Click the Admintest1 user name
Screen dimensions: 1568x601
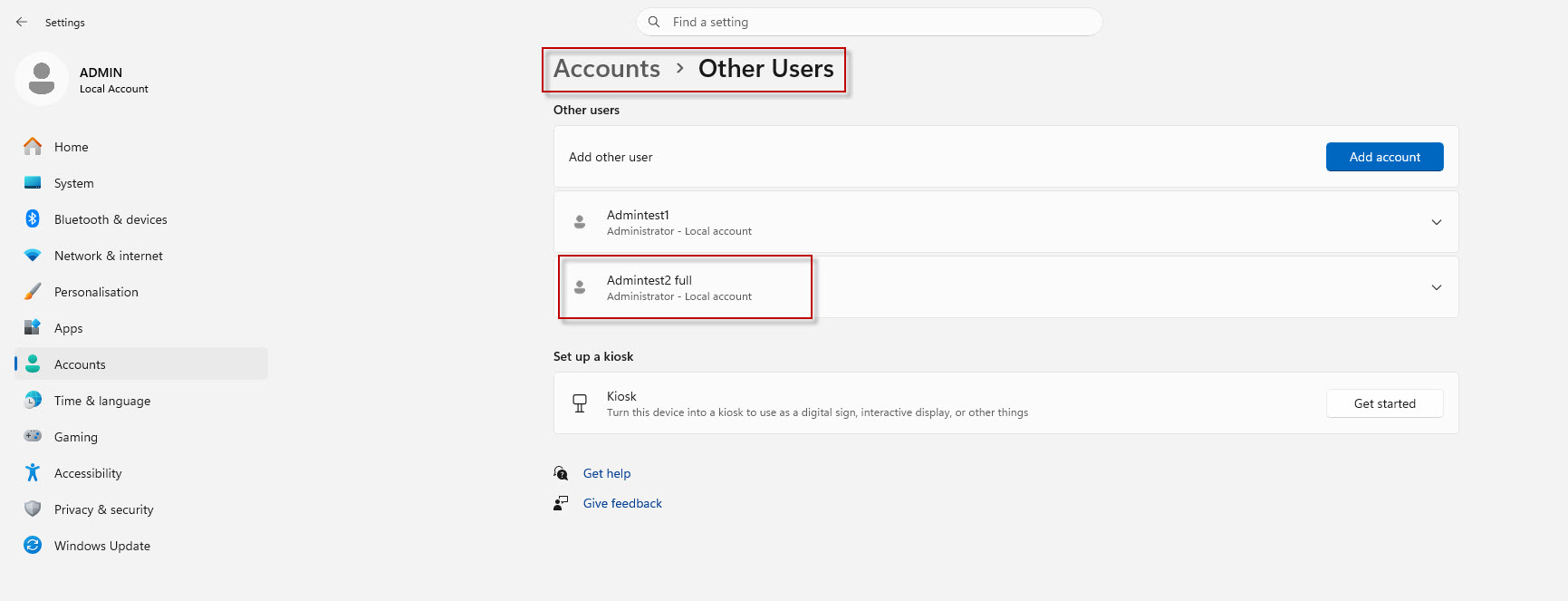click(638, 215)
